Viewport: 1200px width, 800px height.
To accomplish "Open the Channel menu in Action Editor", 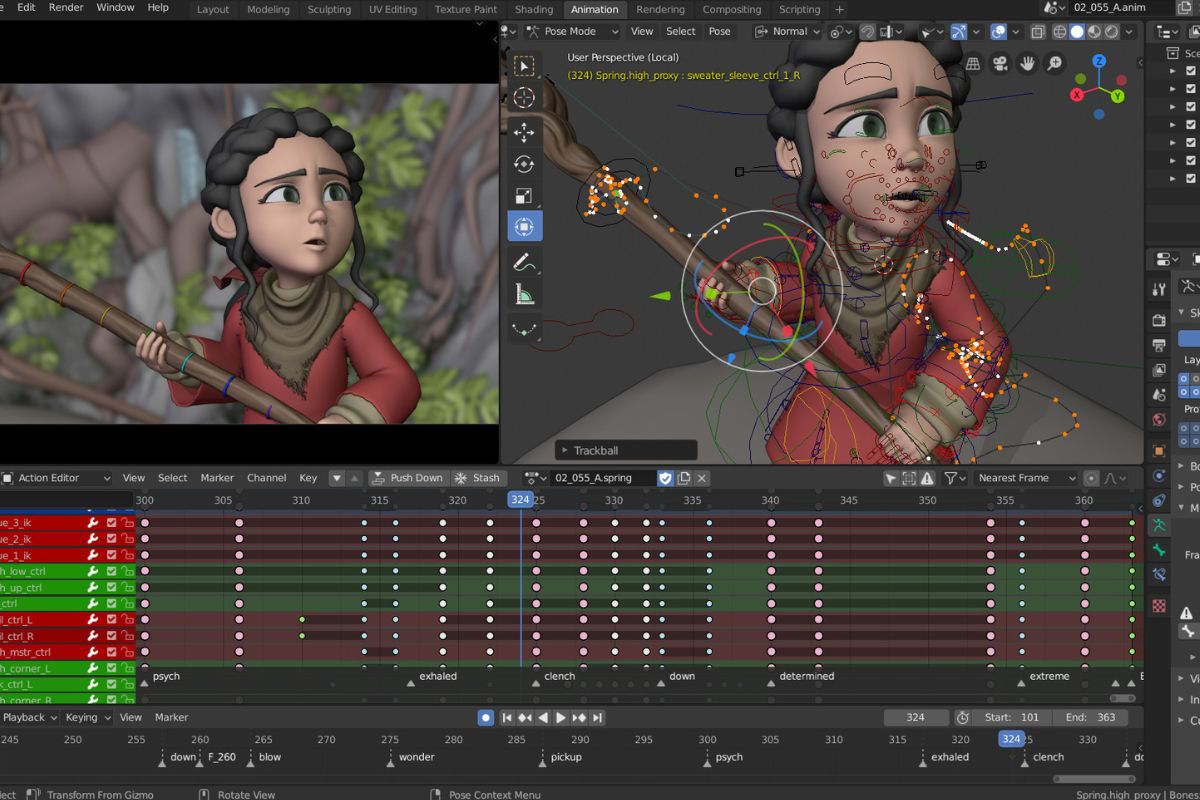I will coord(266,478).
